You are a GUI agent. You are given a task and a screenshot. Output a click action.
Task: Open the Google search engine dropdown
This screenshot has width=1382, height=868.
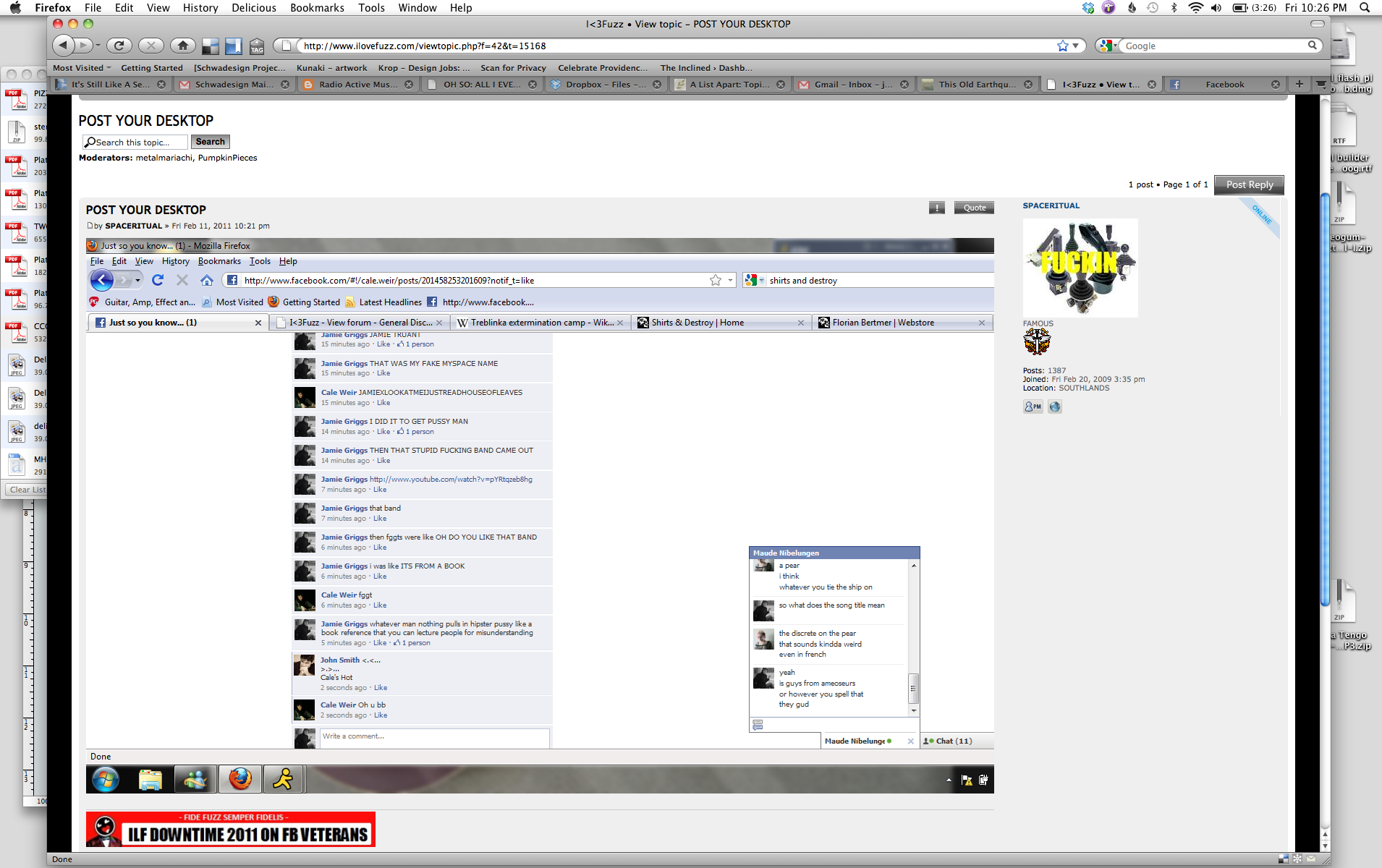(1107, 46)
